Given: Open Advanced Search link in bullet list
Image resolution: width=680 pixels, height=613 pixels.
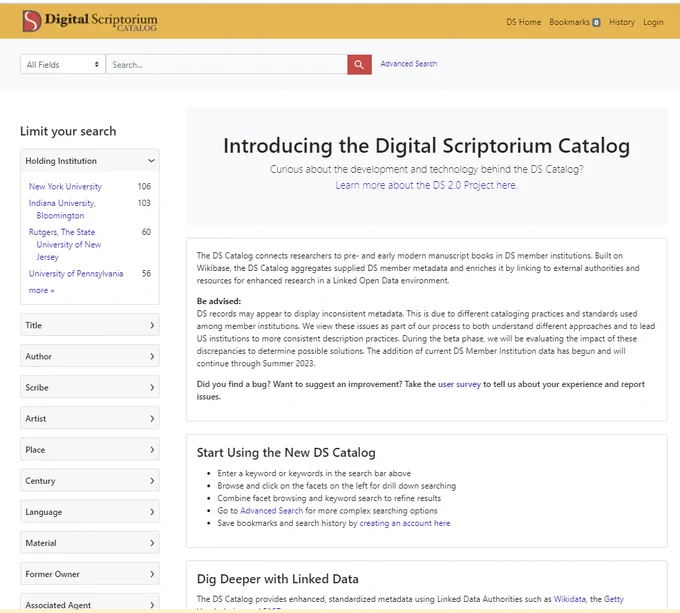Looking at the screenshot, I should (x=271, y=511).
